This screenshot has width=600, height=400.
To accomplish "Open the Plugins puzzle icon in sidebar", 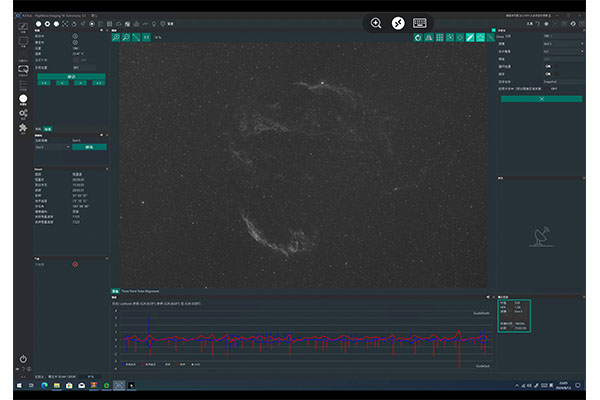I will pyautogui.click(x=23, y=128).
